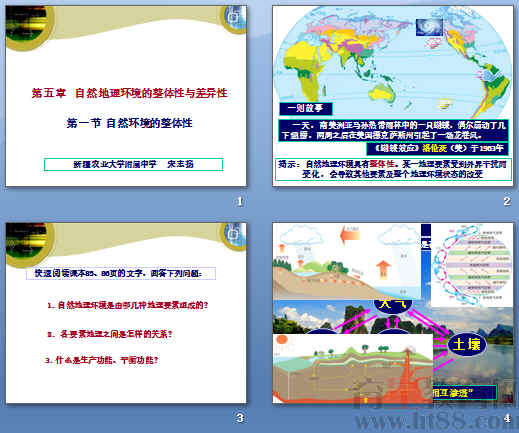Click question 3 about 生产功能 on slide 3

(102, 360)
